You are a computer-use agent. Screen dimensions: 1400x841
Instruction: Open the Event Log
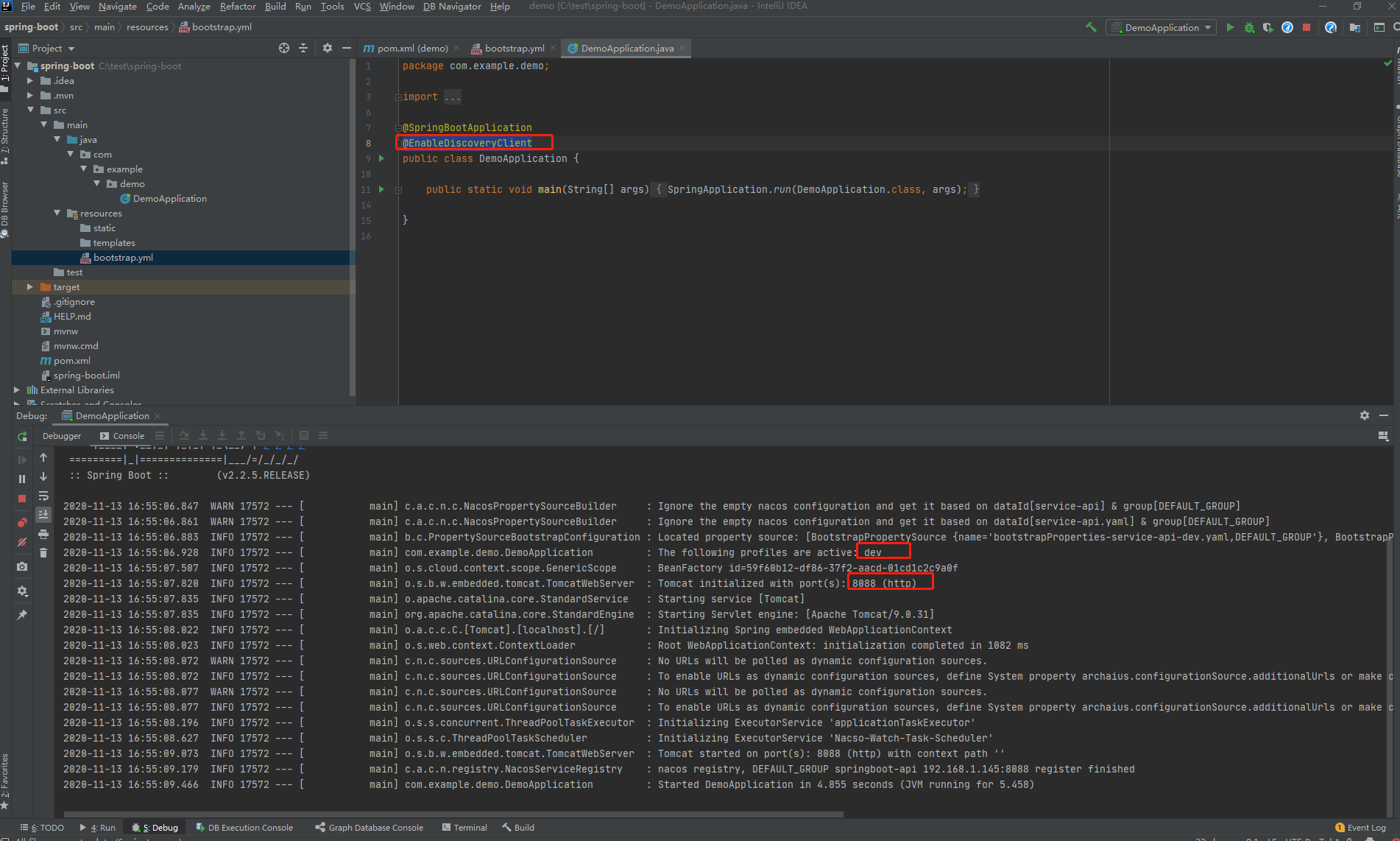(x=1360, y=828)
